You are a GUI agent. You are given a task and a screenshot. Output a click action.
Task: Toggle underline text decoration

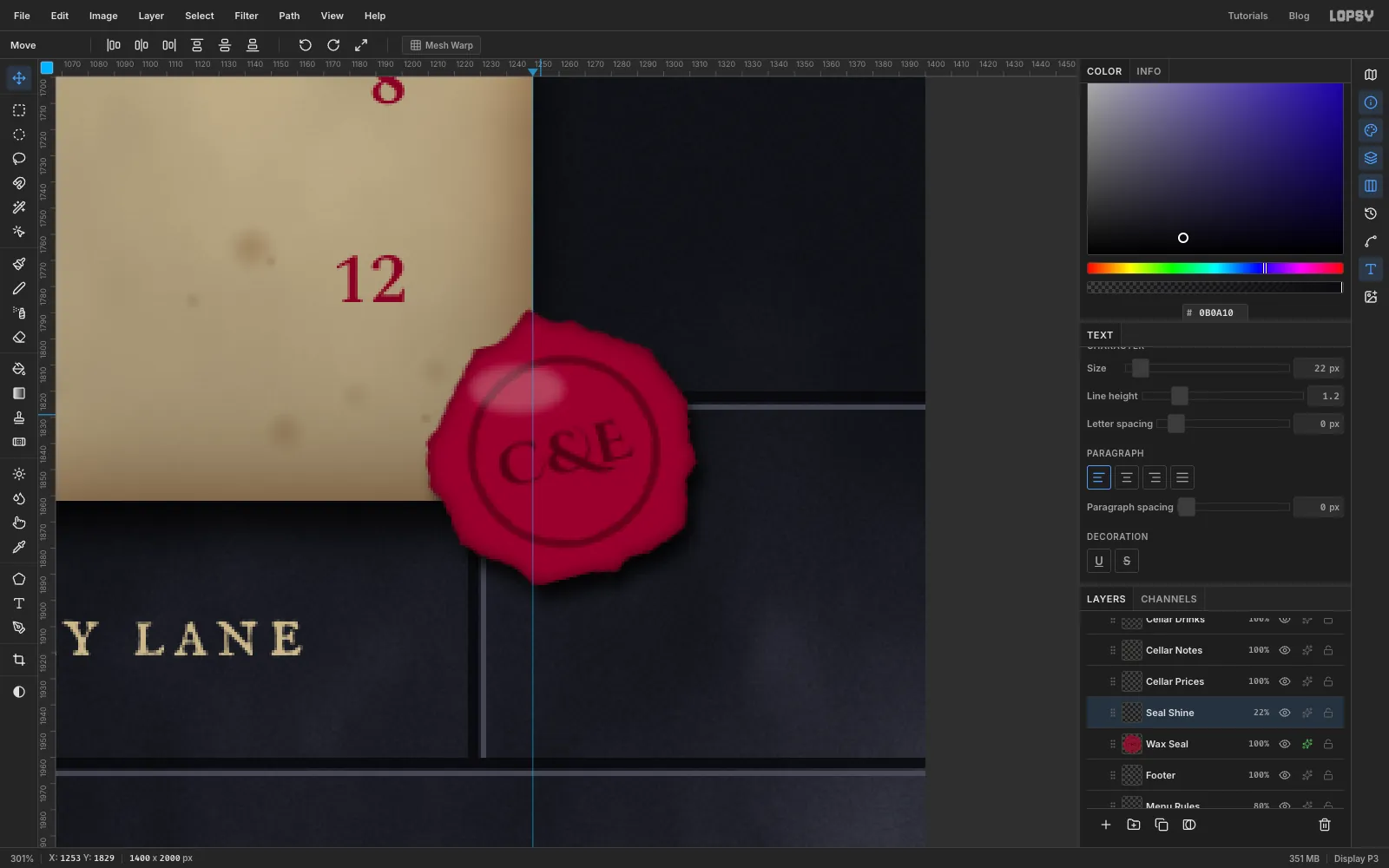(1099, 561)
